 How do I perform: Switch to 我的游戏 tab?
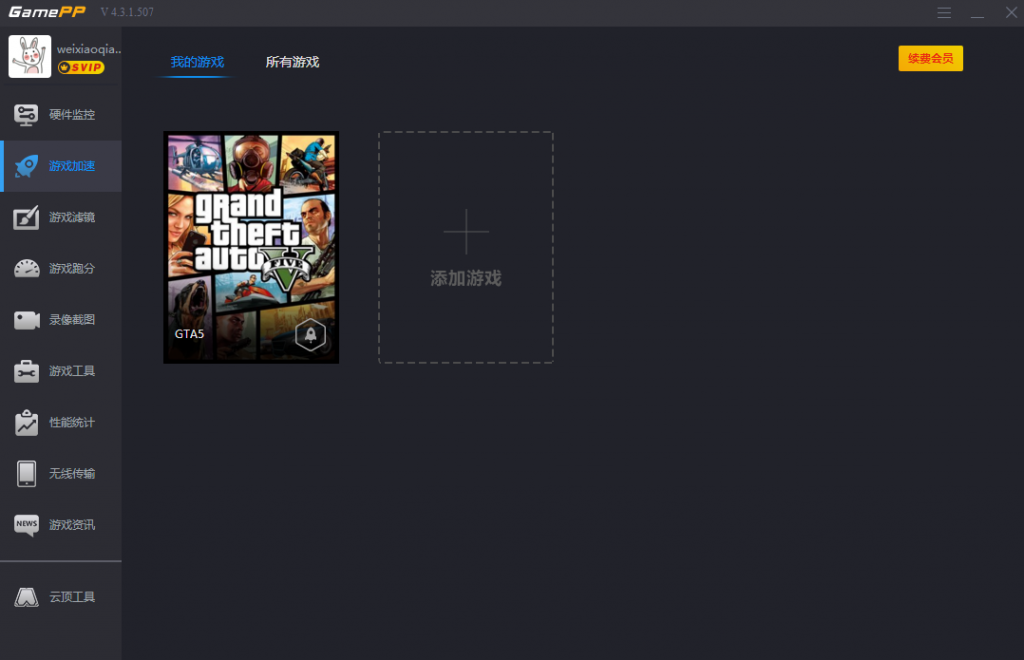pos(197,62)
